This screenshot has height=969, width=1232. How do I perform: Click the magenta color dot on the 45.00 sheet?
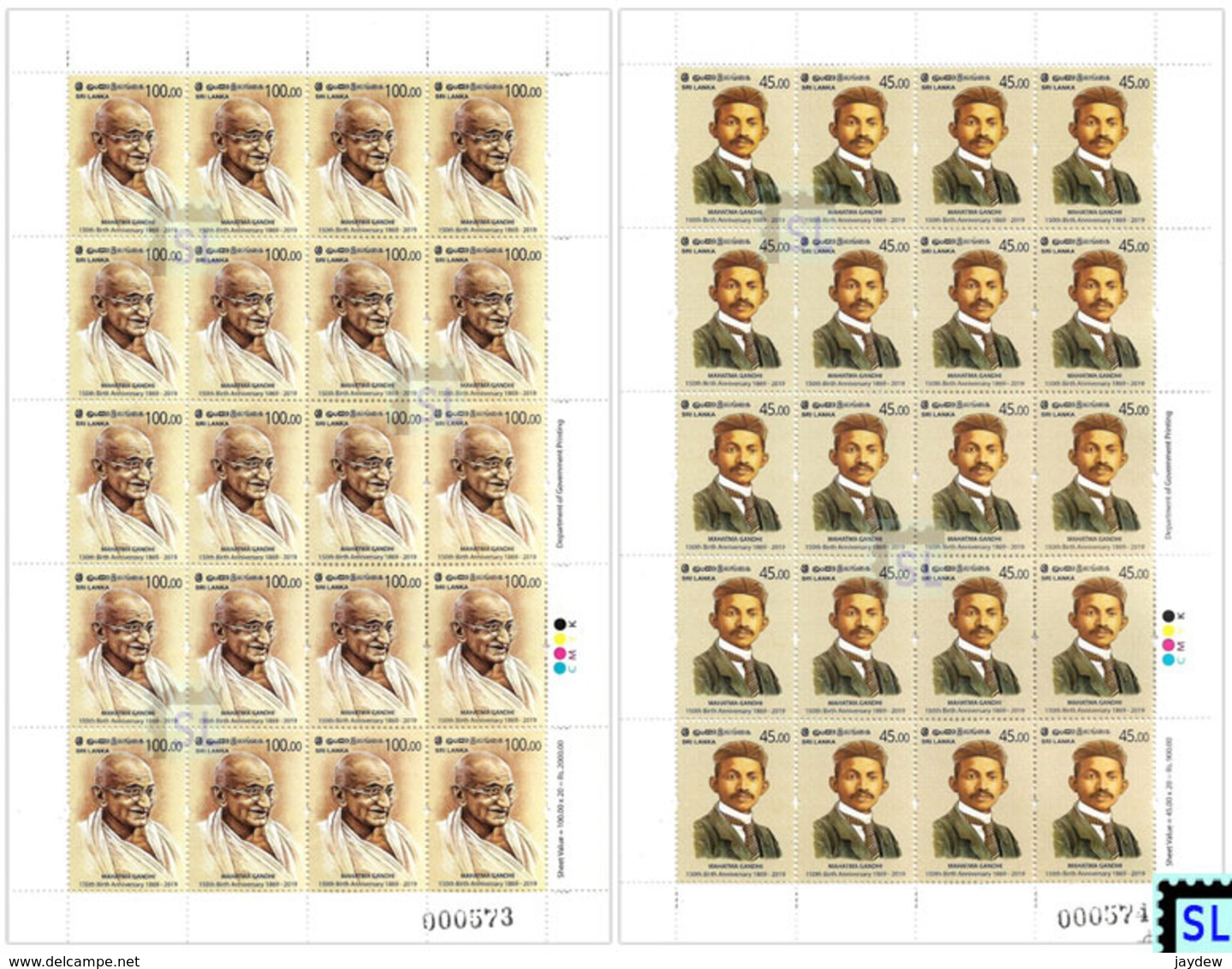(x=1170, y=645)
